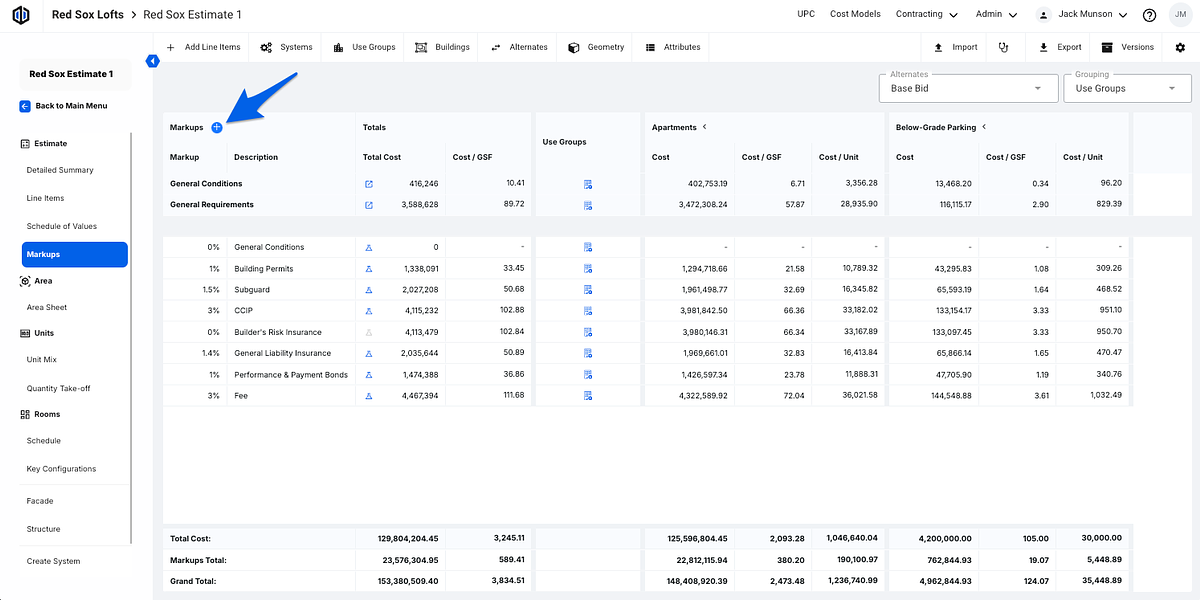This screenshot has width=1200, height=600.
Task: Open General Conditions total cost link icon
Action: pos(369,184)
